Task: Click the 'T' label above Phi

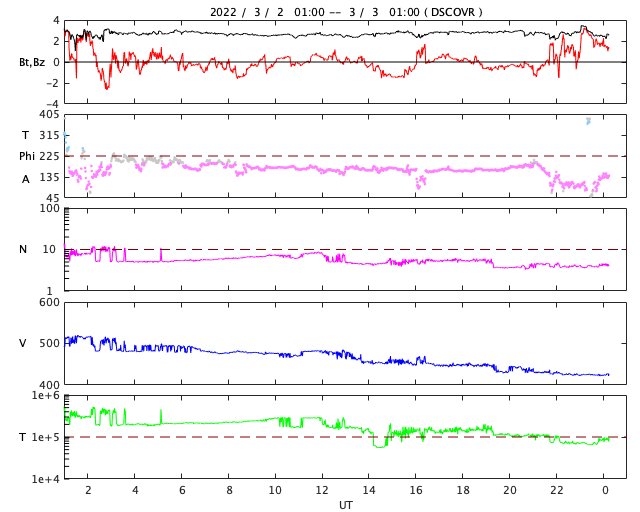Action: click(25, 135)
